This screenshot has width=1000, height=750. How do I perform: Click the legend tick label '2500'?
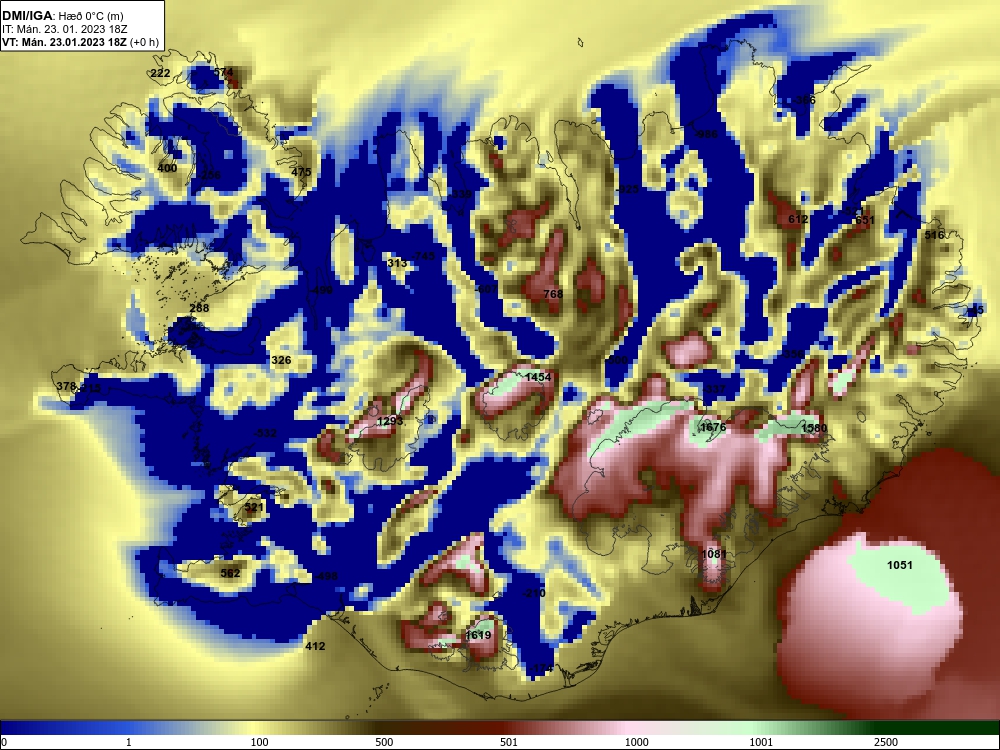coord(886,742)
